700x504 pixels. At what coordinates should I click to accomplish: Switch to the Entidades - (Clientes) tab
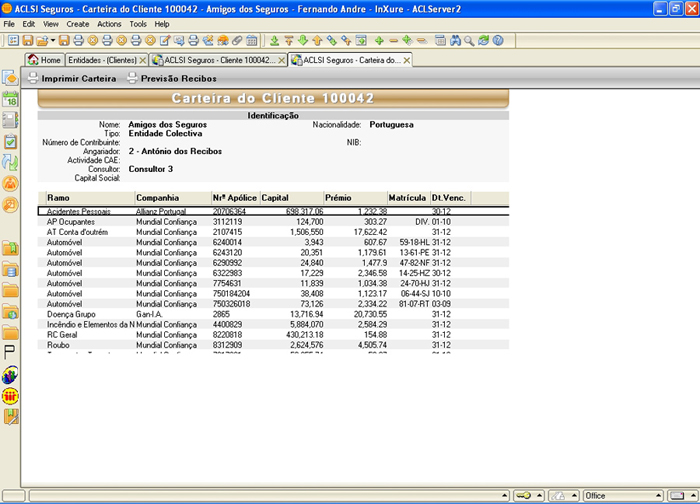pyautogui.click(x=102, y=60)
